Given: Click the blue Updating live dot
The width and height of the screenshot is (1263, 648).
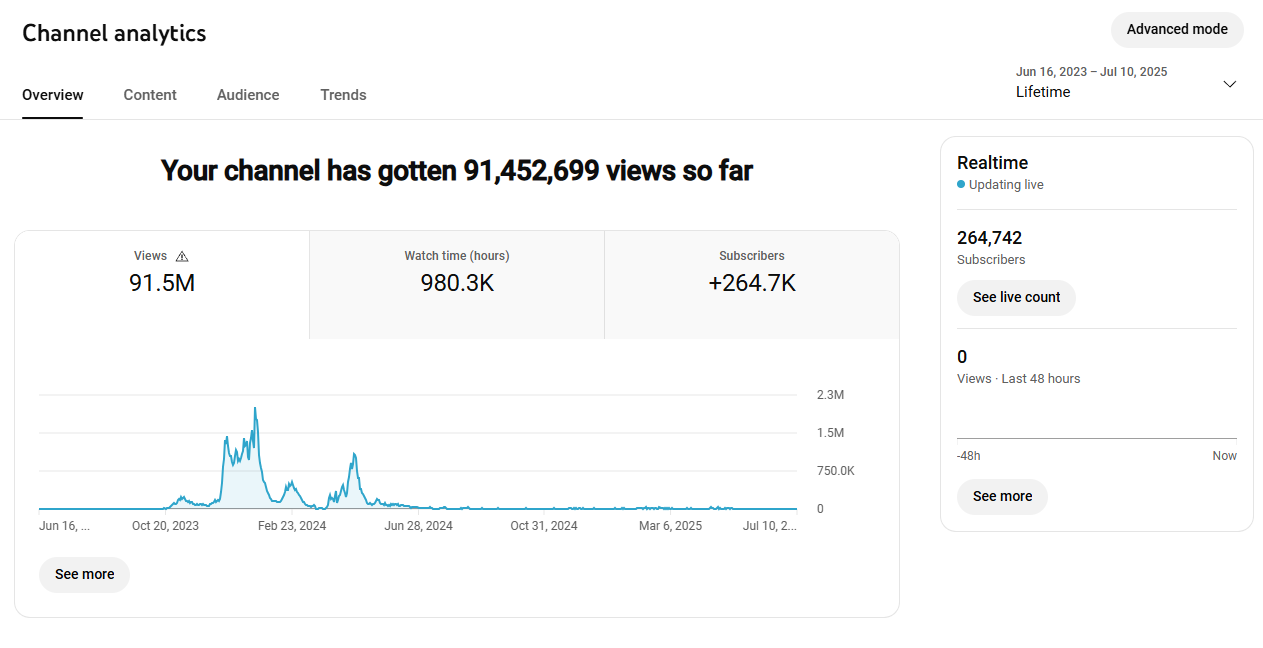Looking at the screenshot, I should tap(961, 185).
